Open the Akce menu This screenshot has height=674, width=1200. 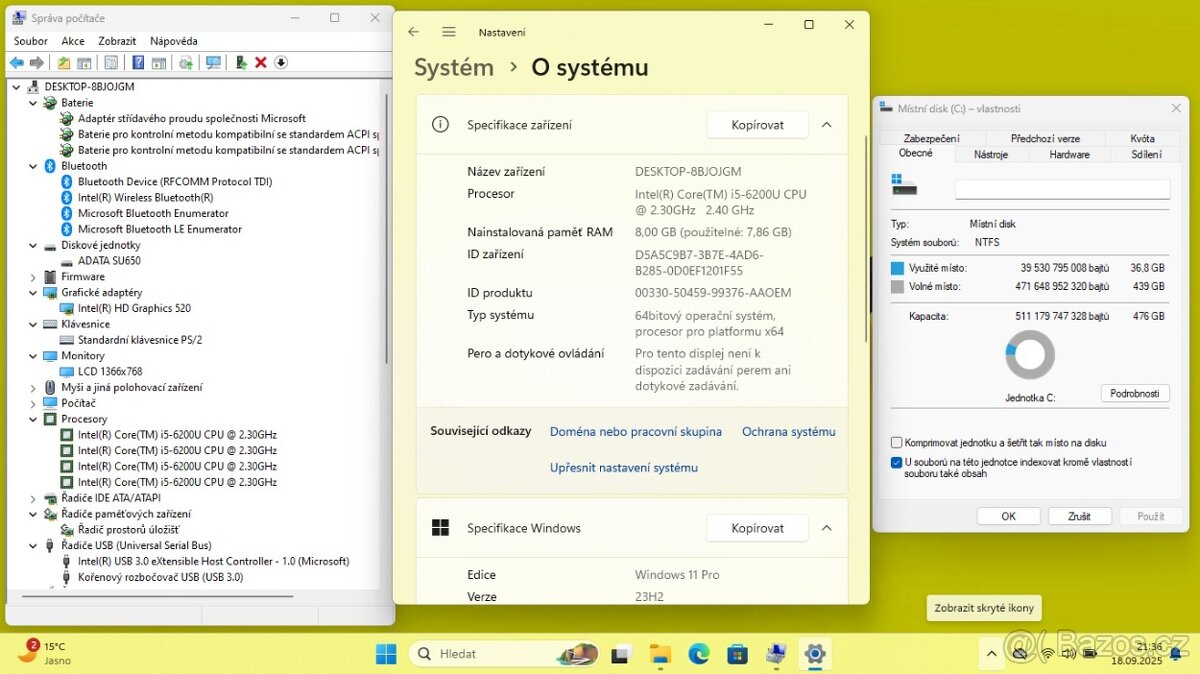(73, 41)
